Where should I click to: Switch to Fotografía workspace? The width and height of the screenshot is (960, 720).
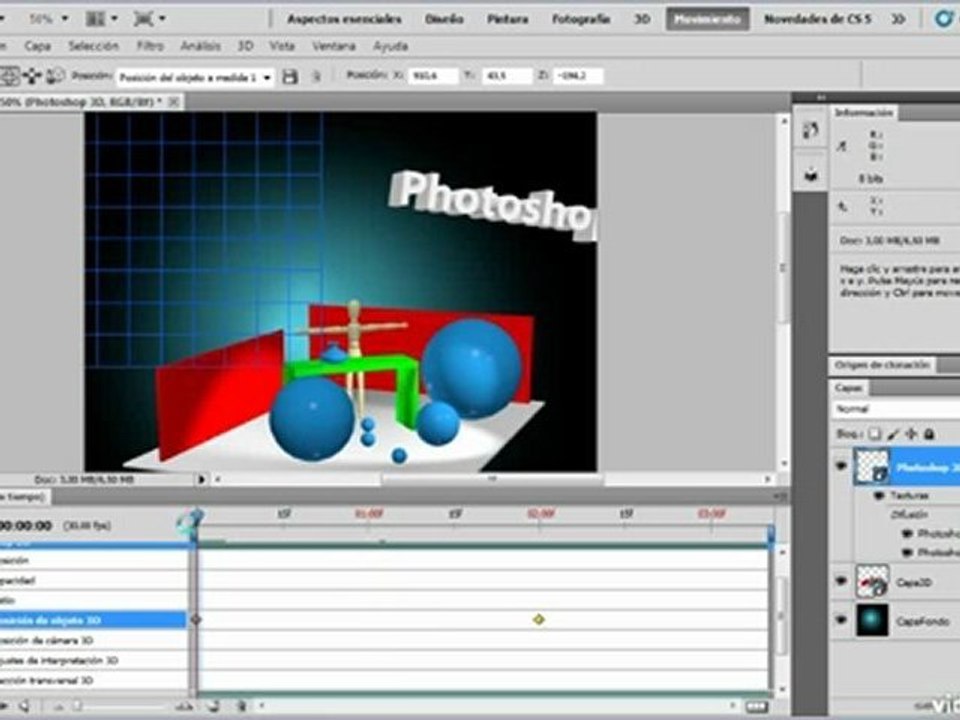[x=580, y=19]
